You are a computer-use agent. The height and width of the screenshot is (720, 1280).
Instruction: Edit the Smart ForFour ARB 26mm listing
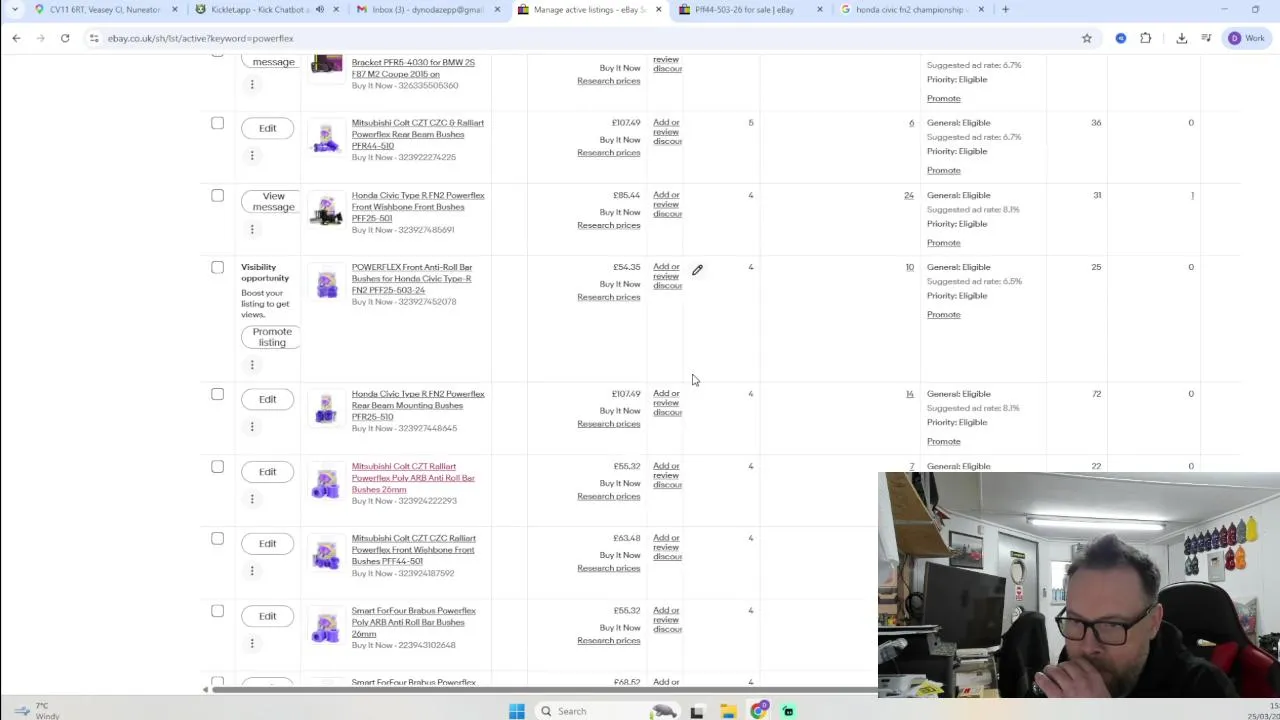(267, 616)
